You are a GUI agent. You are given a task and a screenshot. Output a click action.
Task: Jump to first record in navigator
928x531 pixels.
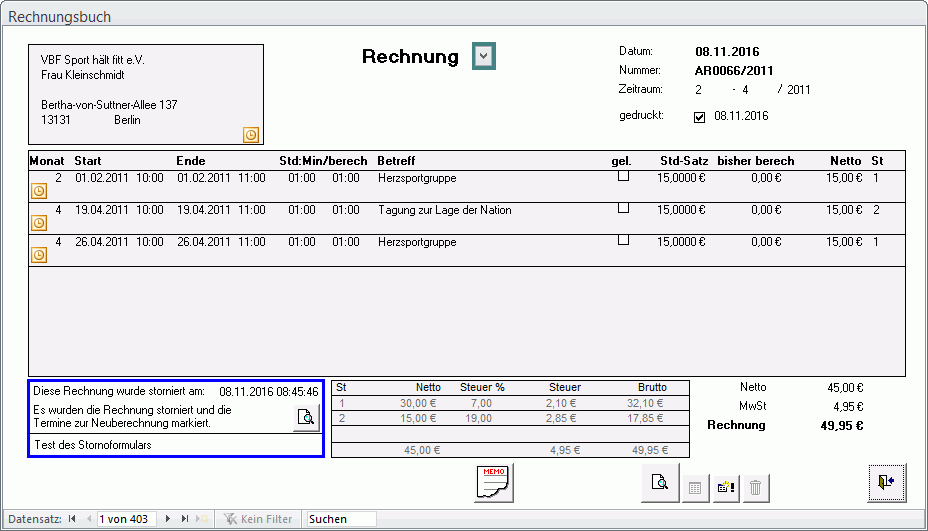point(72,519)
